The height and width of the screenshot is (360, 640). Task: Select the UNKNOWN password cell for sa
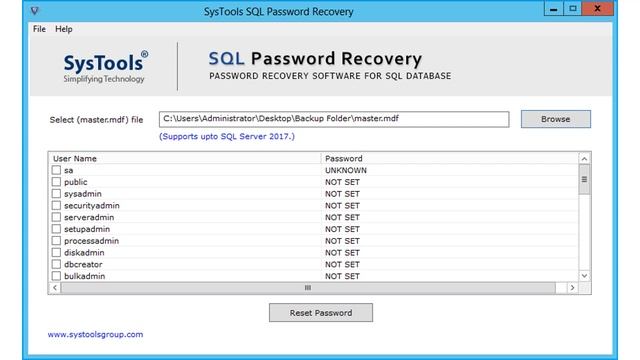tap(346, 170)
